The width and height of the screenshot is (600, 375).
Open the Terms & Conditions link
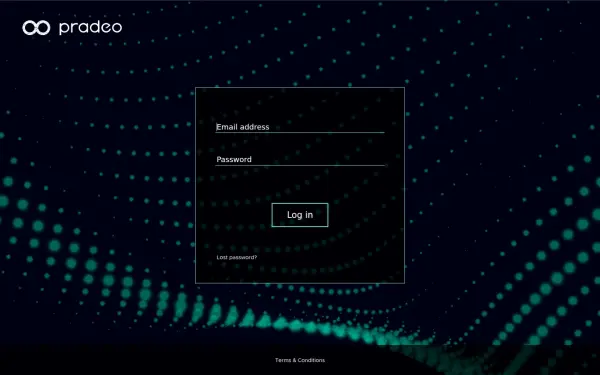[300, 360]
